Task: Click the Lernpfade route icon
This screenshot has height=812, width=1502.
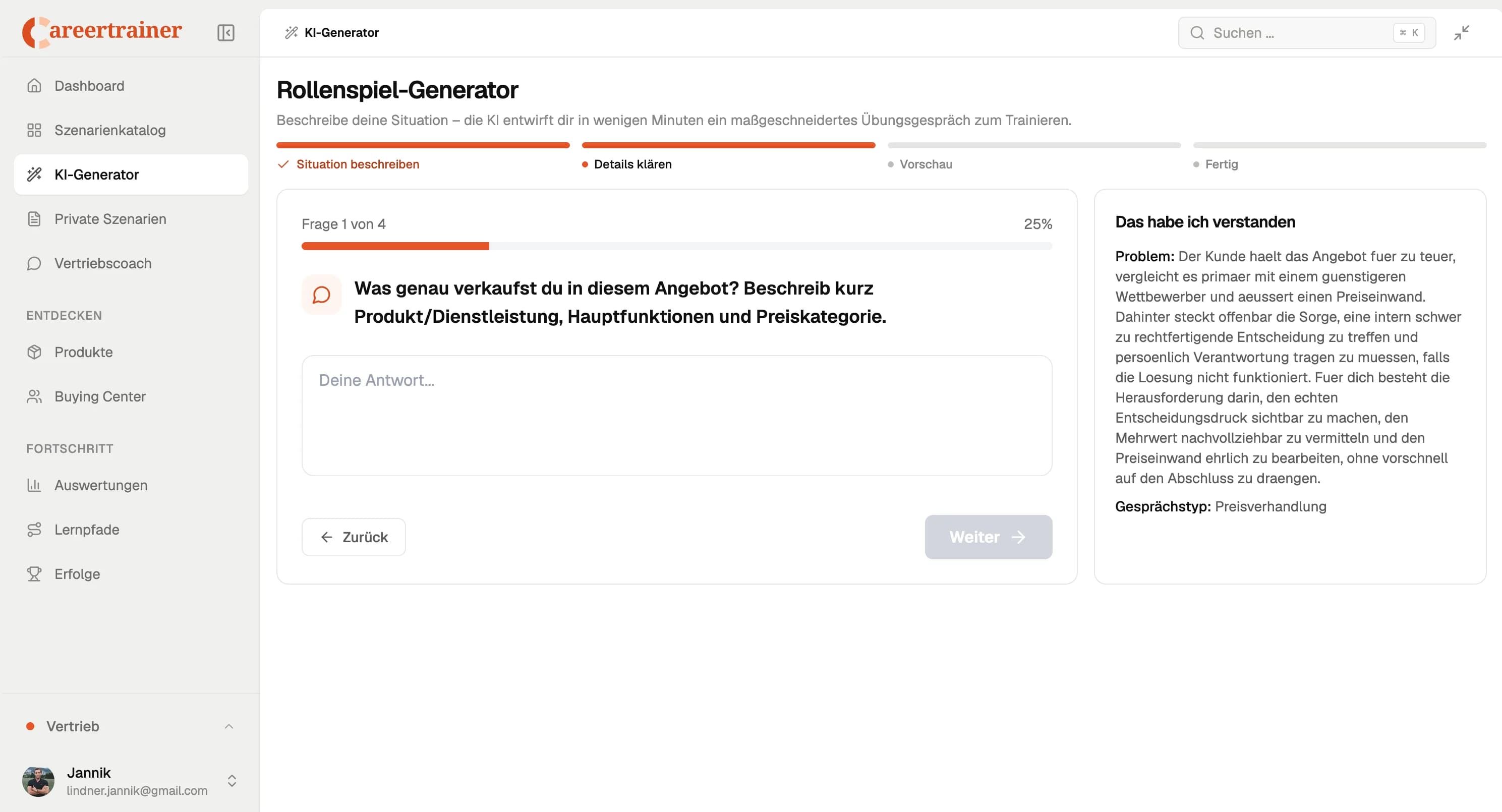Action: [x=34, y=529]
